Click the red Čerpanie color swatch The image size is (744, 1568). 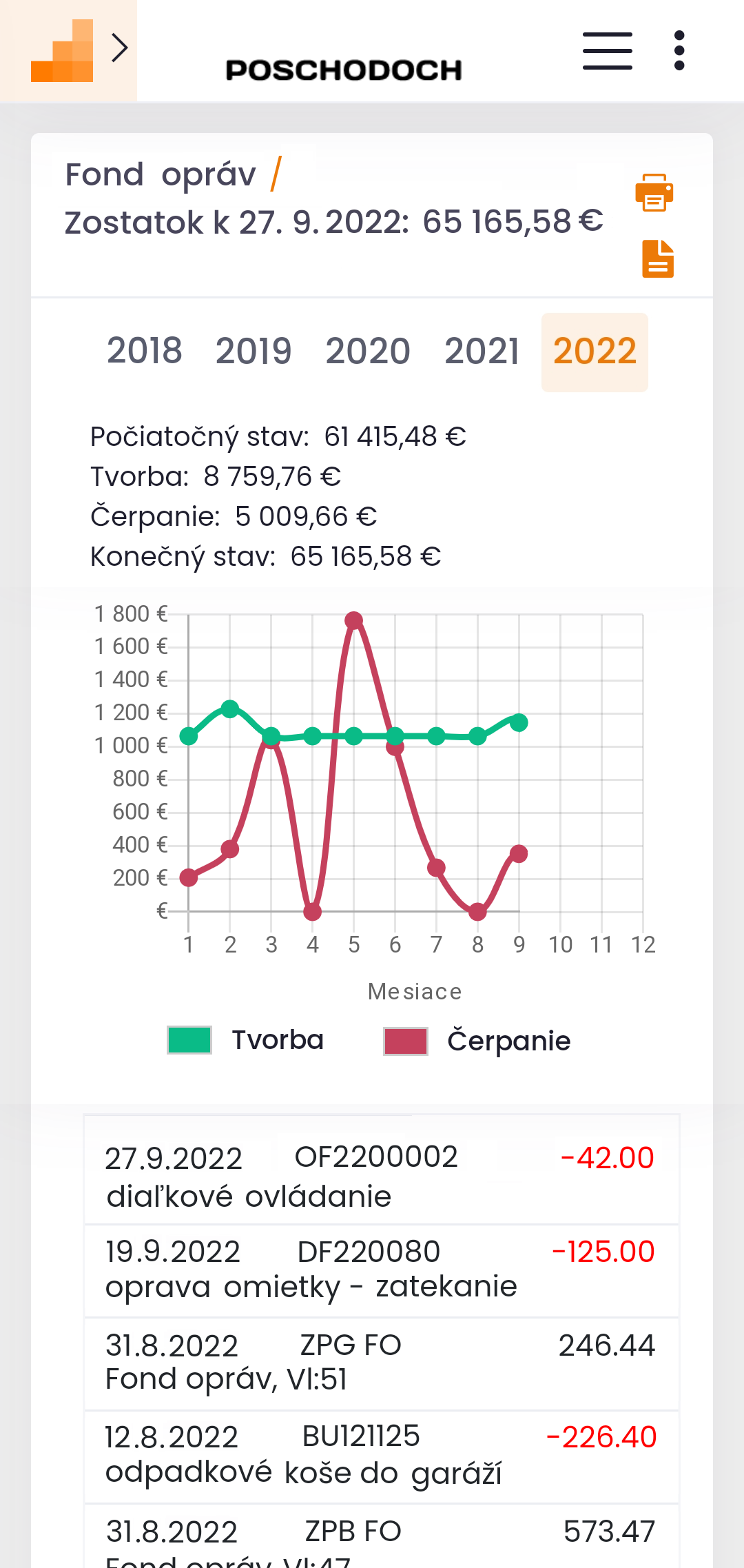tap(406, 1041)
